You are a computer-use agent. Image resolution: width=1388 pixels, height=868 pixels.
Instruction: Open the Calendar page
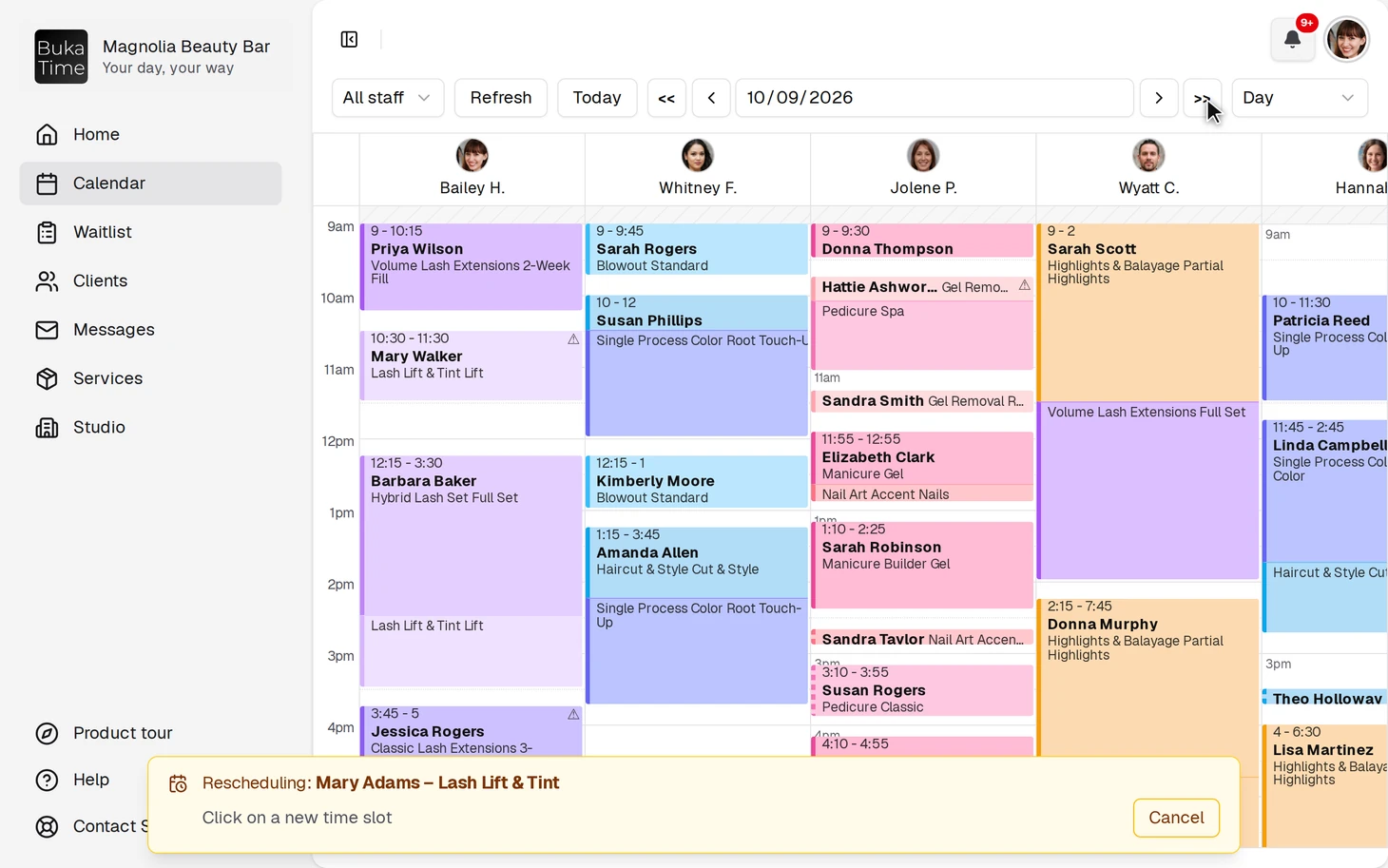(x=150, y=183)
